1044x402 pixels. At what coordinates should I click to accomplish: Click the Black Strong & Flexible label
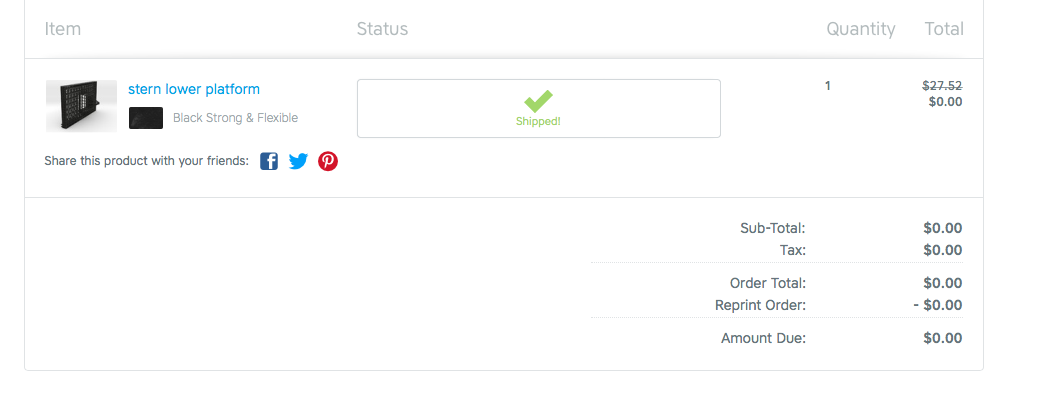236,118
